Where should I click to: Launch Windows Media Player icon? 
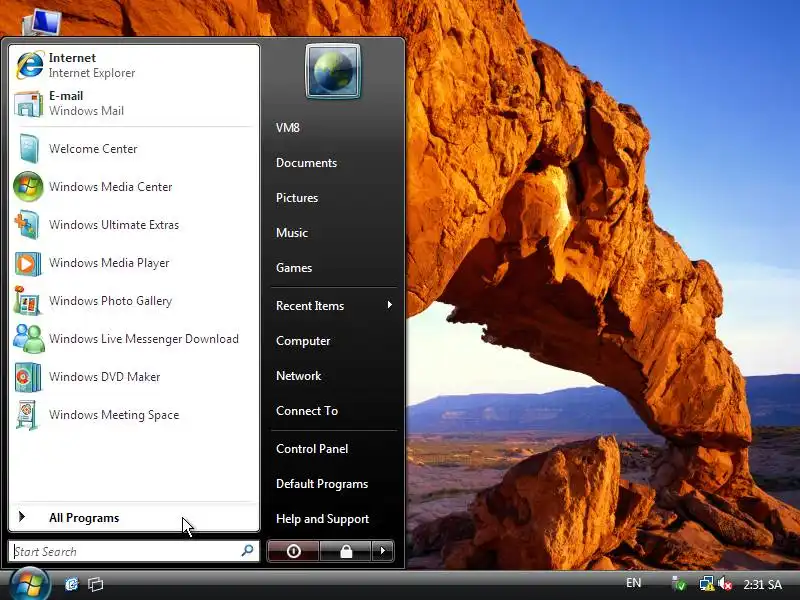[x=28, y=263]
